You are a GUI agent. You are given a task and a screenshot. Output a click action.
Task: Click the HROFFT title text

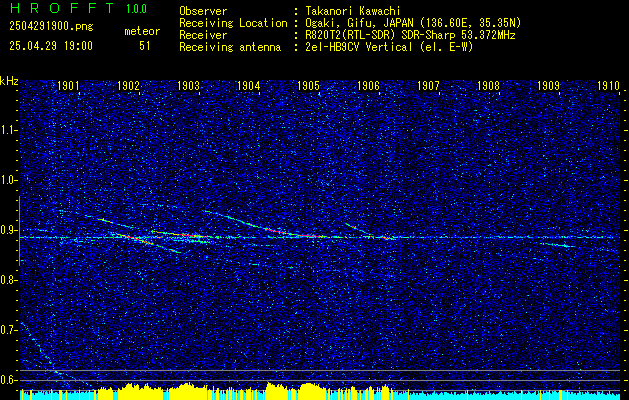tap(62, 8)
